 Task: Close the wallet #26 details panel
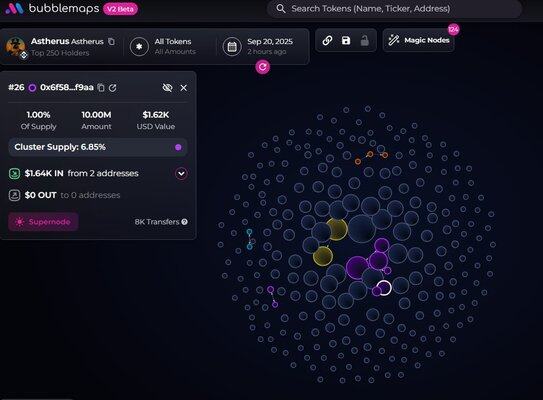[184, 88]
